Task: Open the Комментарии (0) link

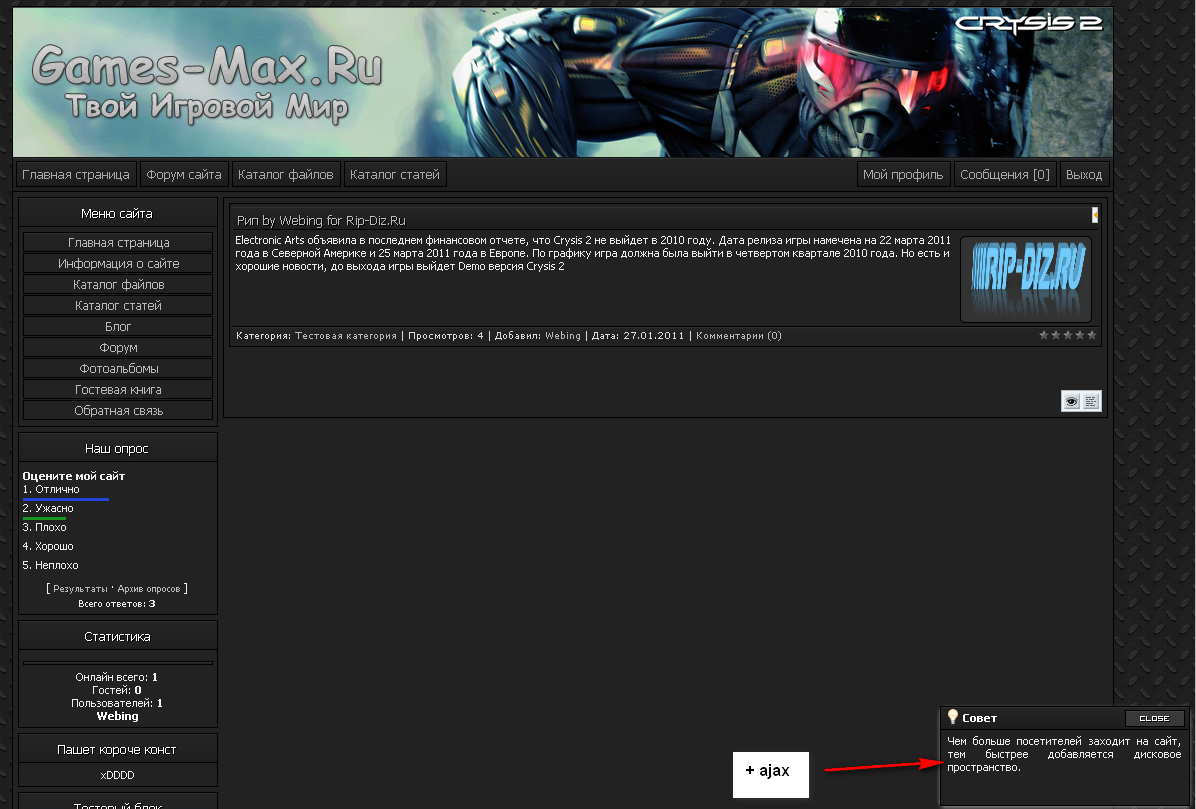Action: [739, 335]
